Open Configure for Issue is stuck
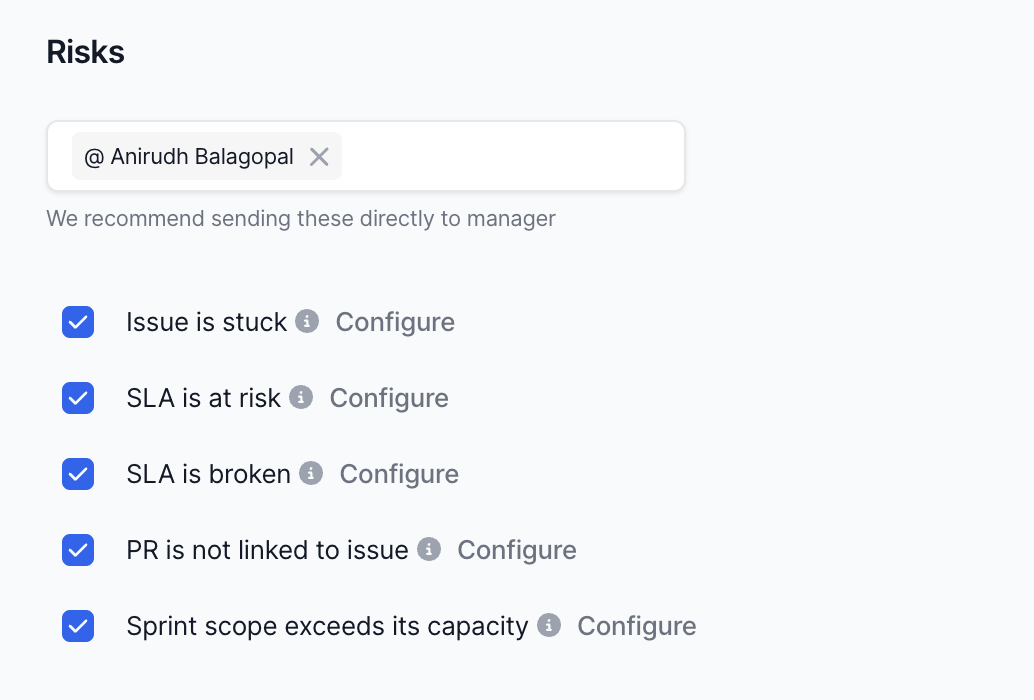Image resolution: width=1034 pixels, height=700 pixels. click(x=395, y=322)
